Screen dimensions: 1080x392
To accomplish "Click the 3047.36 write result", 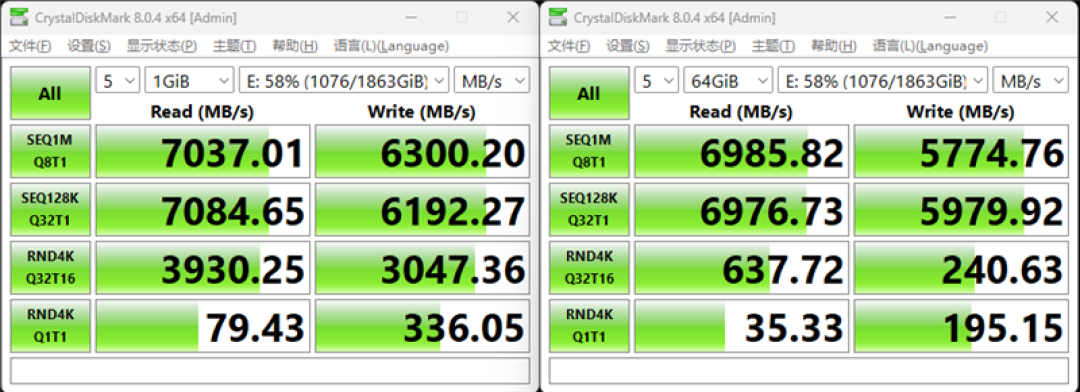I will click(422, 267).
